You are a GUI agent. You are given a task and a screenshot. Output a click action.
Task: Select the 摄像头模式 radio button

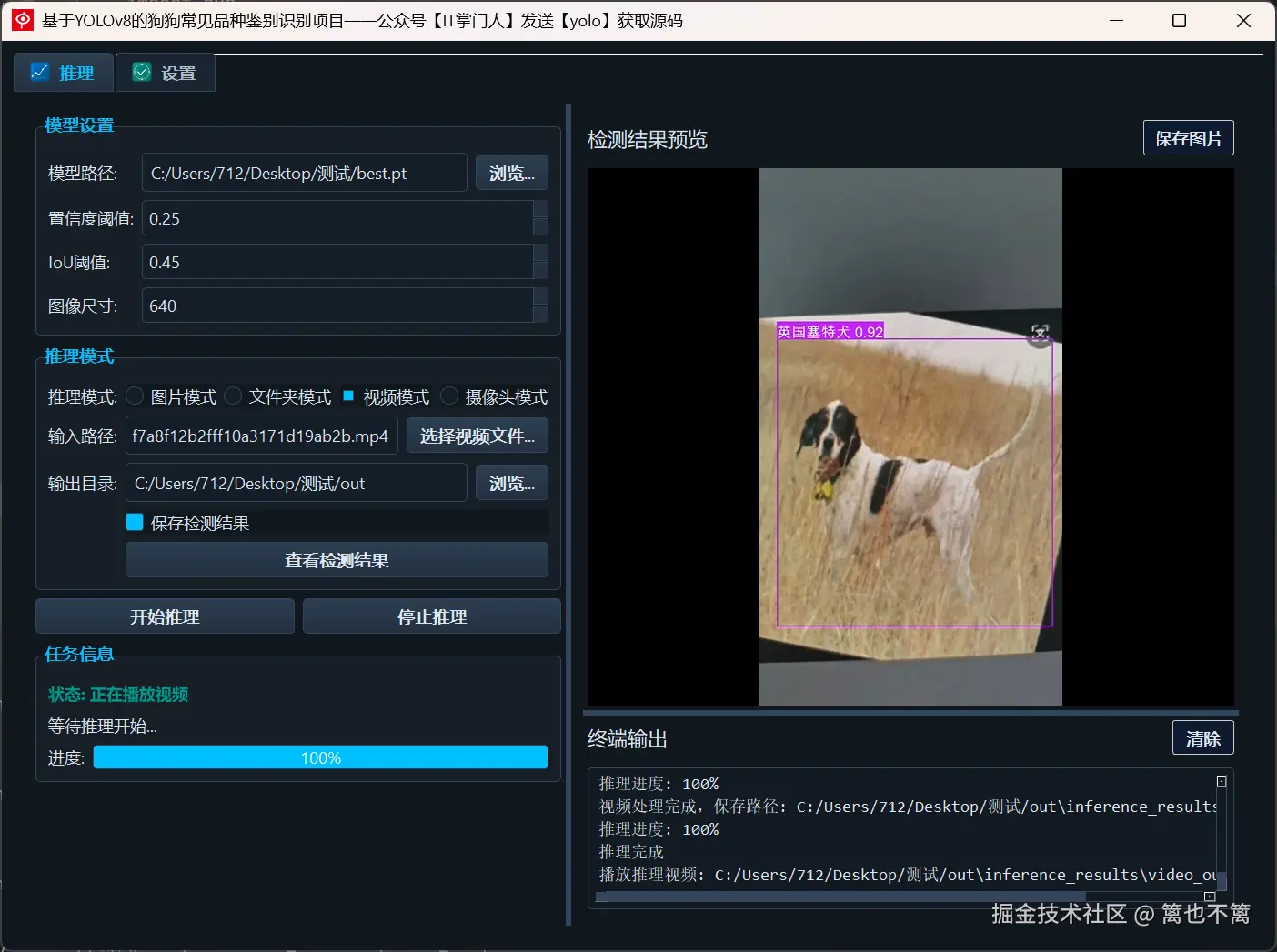[x=449, y=396]
